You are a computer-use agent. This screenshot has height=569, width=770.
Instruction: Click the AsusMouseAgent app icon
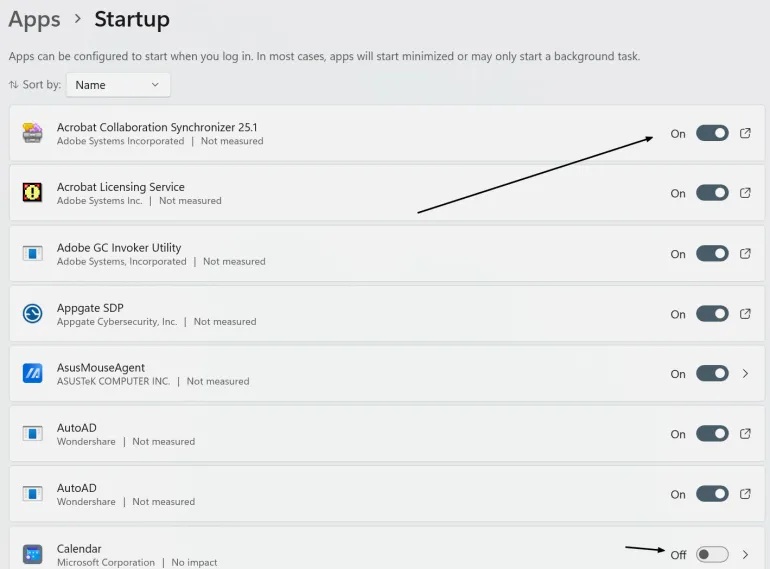coord(32,374)
